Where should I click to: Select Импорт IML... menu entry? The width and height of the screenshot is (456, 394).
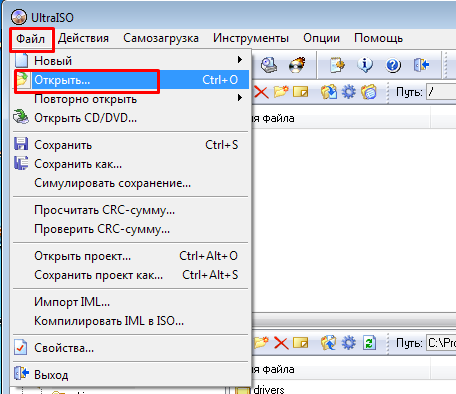(x=131, y=302)
